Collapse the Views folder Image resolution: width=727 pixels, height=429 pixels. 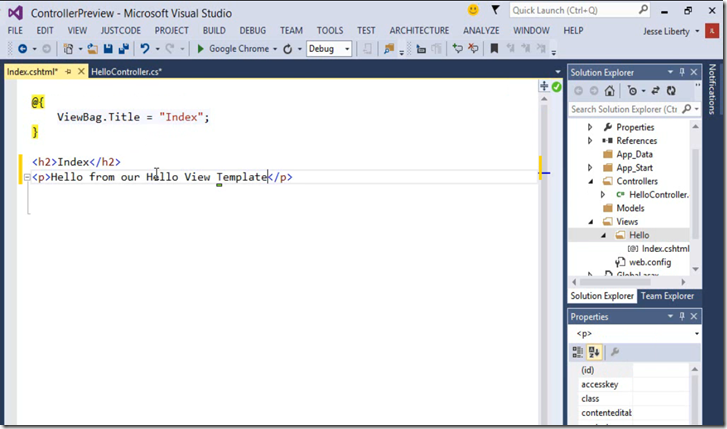click(x=590, y=222)
